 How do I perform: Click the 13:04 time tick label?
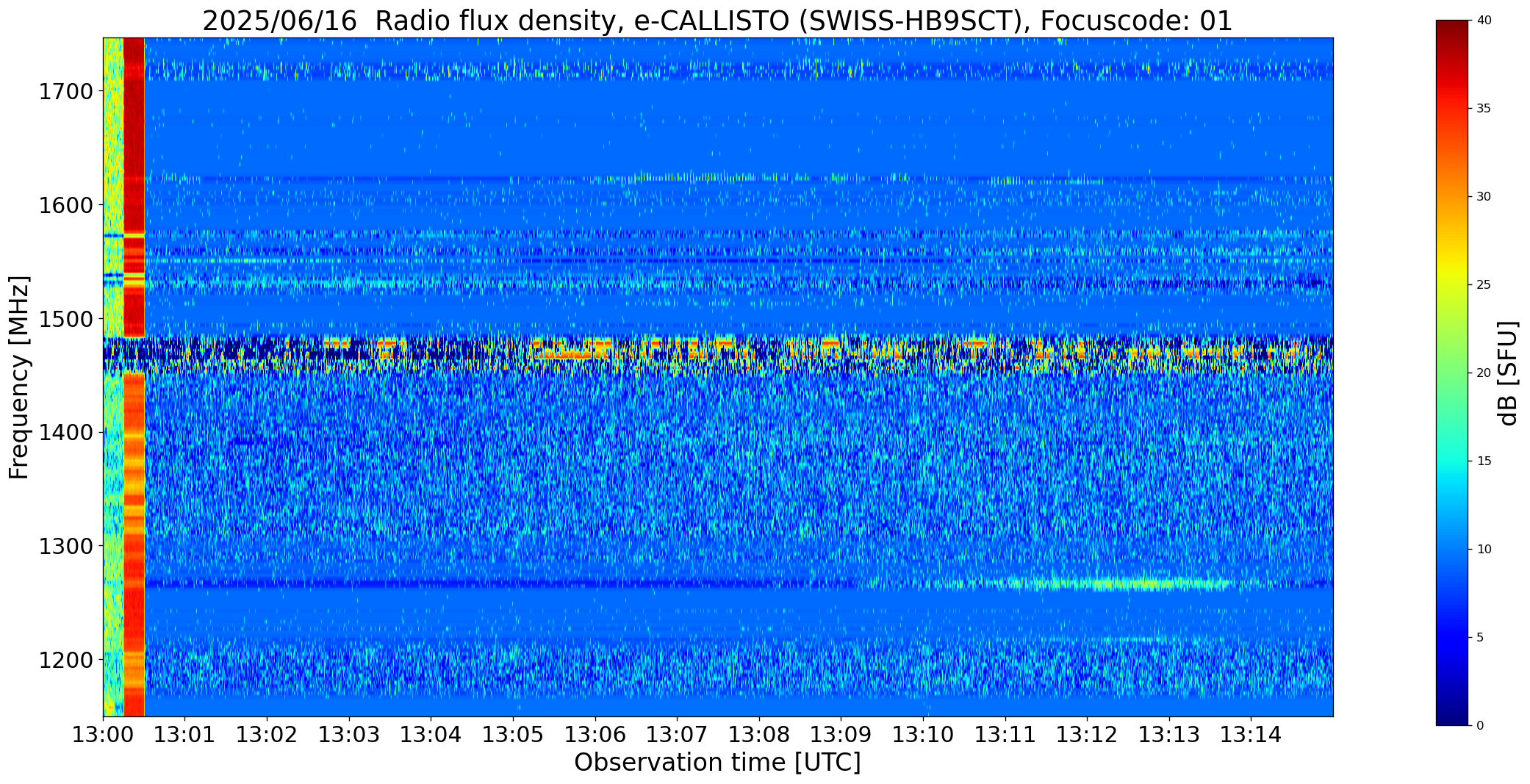click(431, 735)
